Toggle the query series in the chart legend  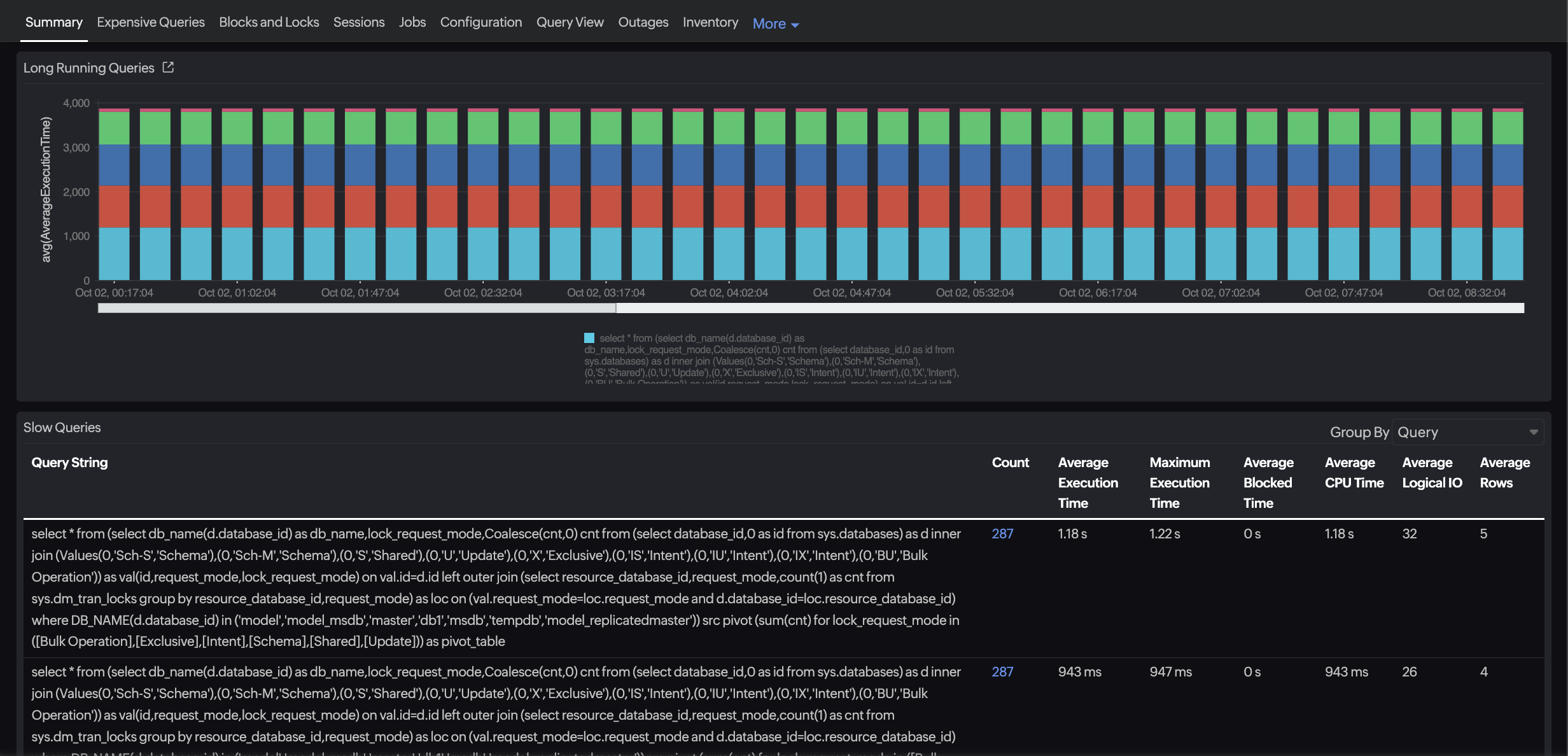click(x=590, y=337)
